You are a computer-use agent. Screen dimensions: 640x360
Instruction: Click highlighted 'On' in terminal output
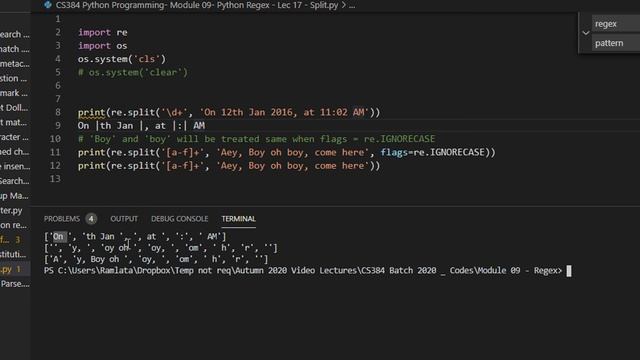58,237
